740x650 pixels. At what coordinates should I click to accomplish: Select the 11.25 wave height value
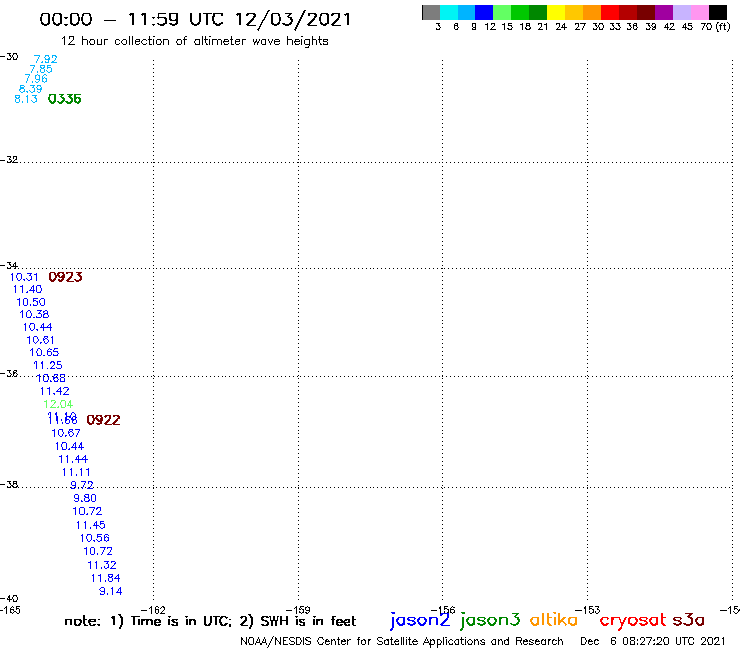(x=48, y=365)
